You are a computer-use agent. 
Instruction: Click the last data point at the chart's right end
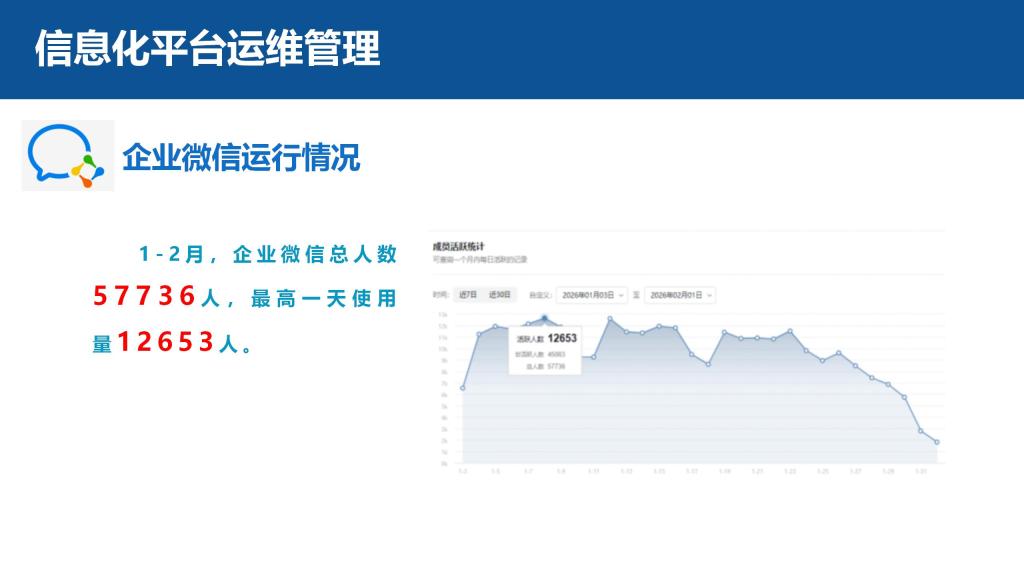tap(937, 442)
